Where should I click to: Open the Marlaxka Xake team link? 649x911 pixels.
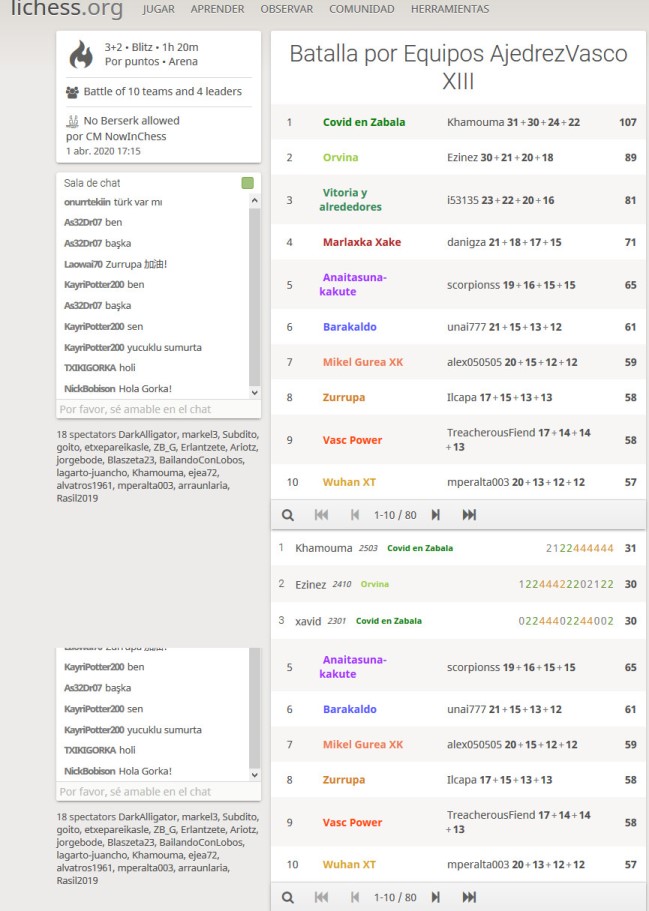[361, 242]
